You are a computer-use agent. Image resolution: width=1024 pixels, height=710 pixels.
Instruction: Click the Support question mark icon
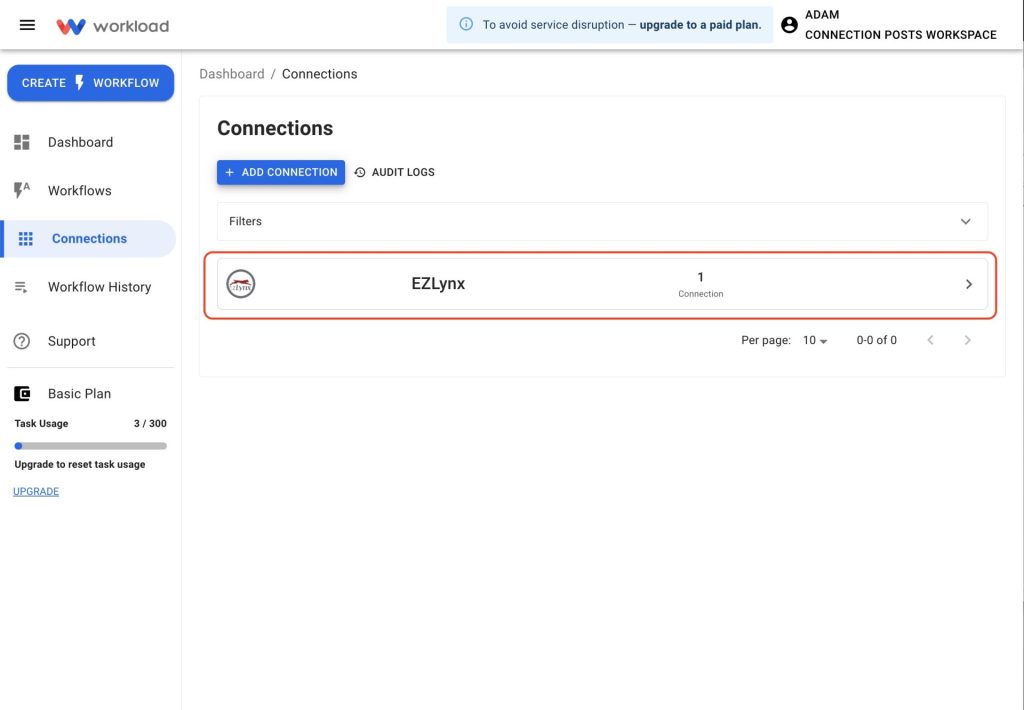tap(22, 341)
